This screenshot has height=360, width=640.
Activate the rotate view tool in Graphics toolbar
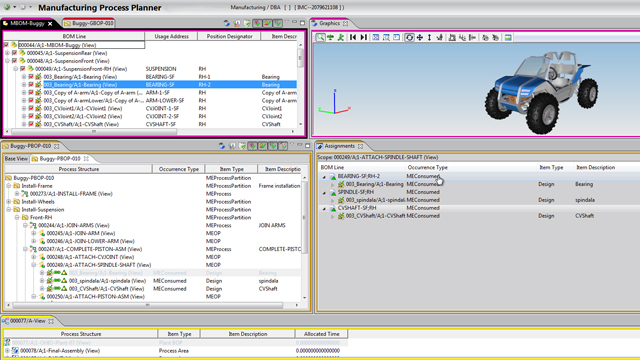coord(409,38)
